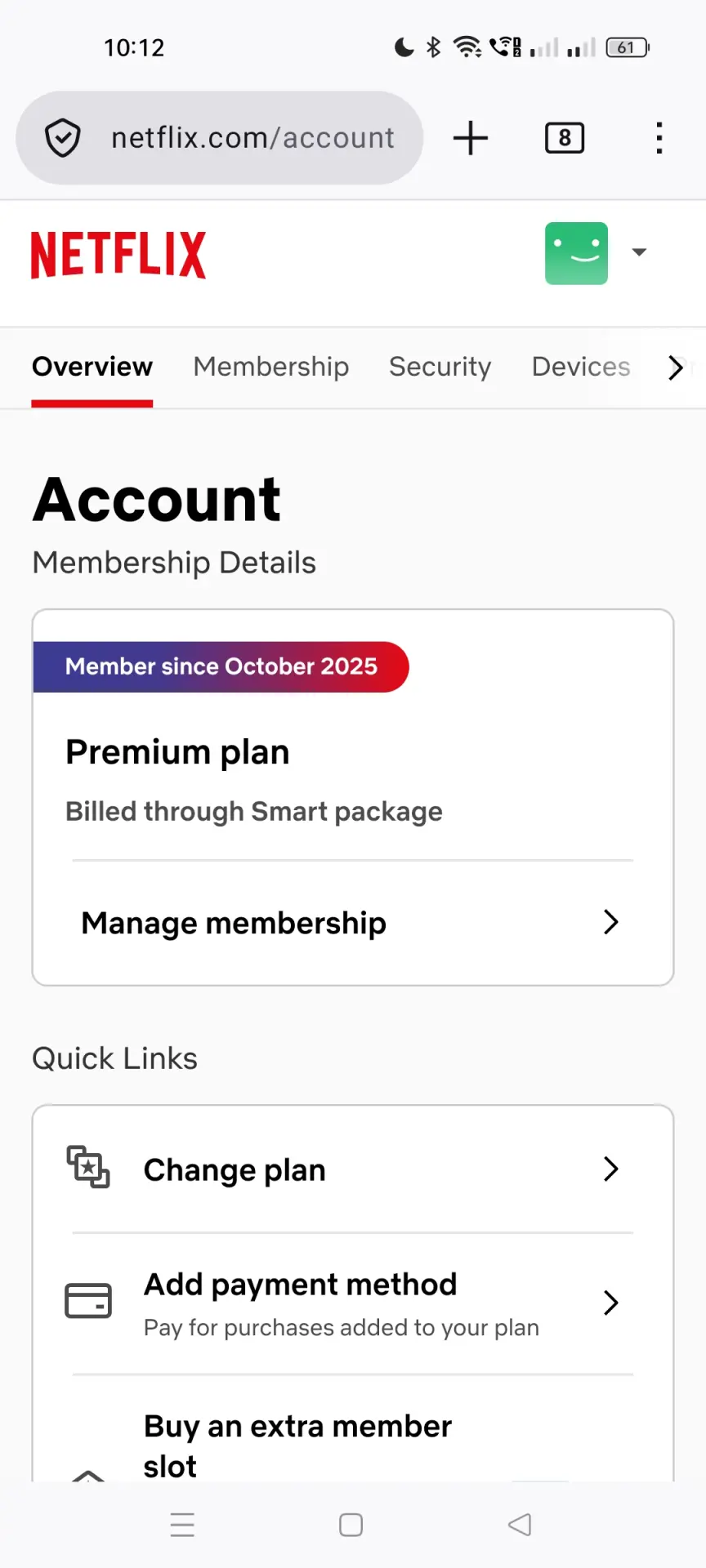This screenshot has width=706, height=1568.
Task: Click the Netflix logo
Action: [118, 255]
